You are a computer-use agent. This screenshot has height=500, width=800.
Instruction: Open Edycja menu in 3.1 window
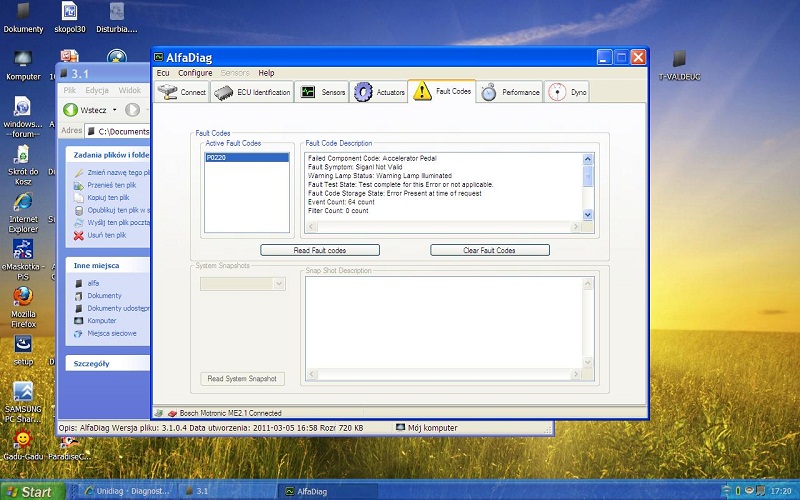97,90
